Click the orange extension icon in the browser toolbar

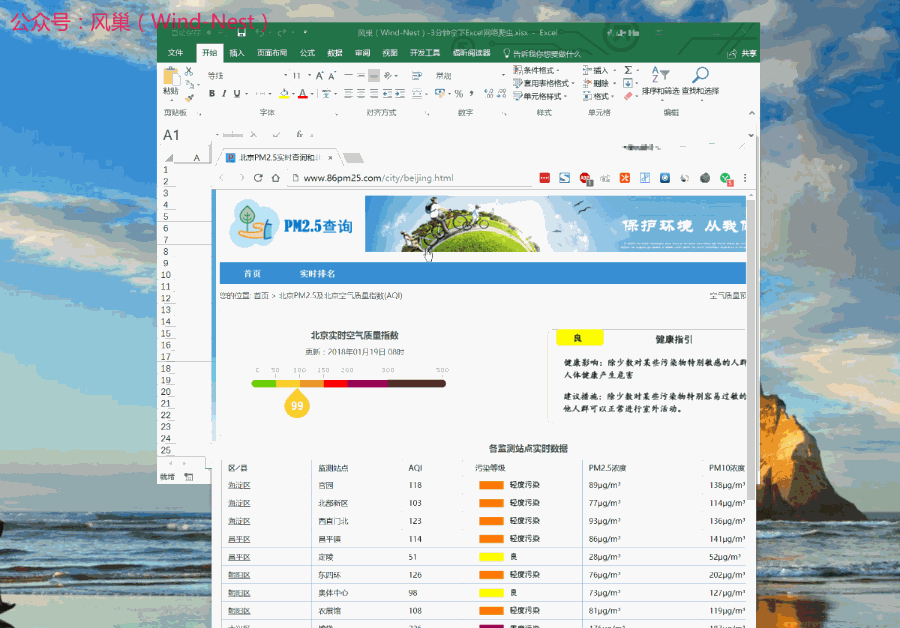click(x=624, y=178)
